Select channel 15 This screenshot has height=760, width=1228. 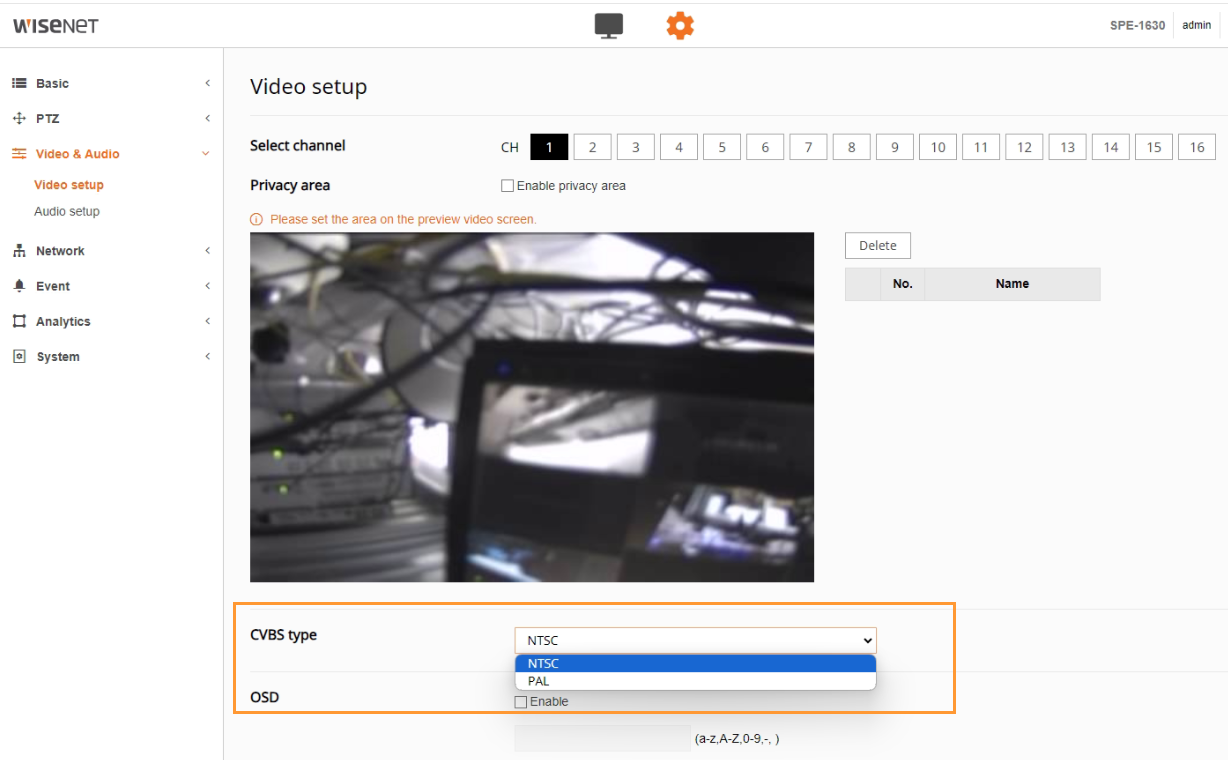click(1154, 147)
